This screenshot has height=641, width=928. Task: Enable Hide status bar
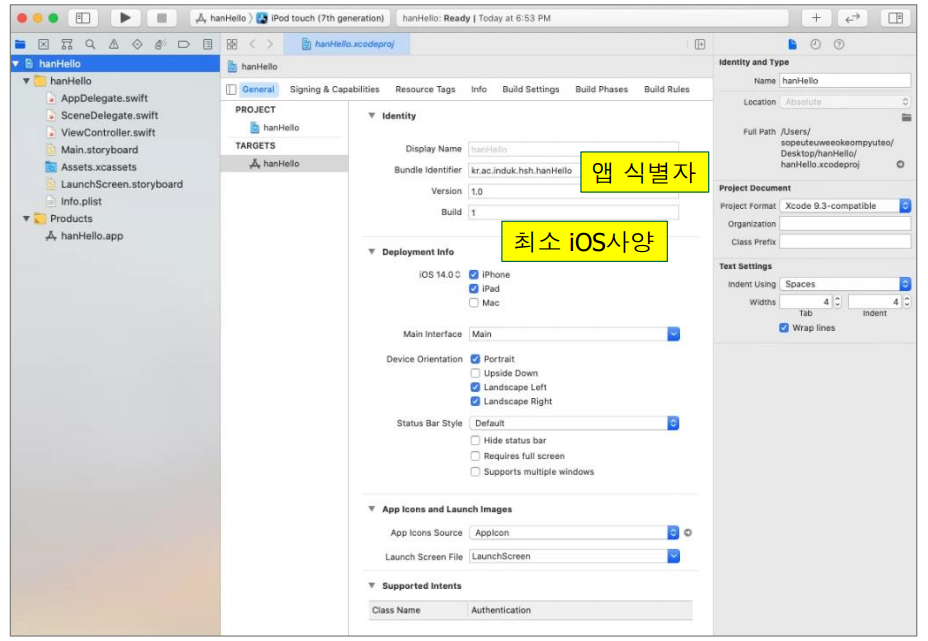click(x=475, y=440)
